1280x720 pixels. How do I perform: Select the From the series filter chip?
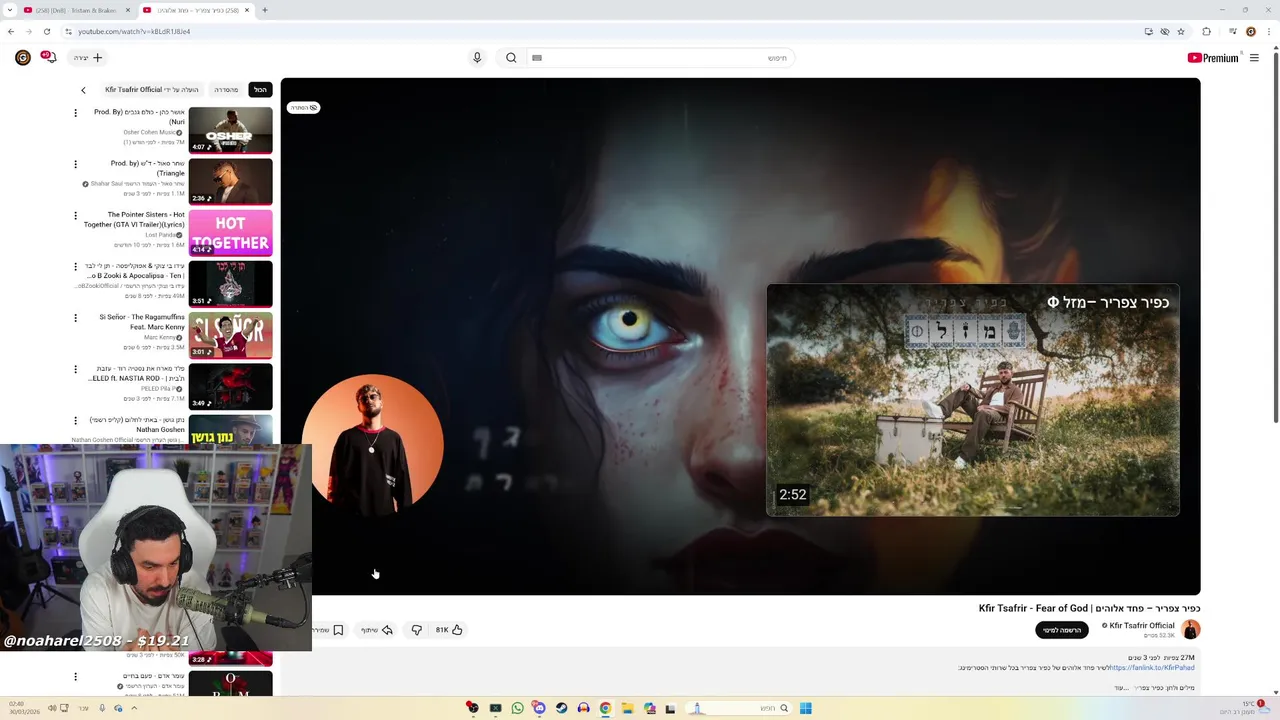[226, 90]
